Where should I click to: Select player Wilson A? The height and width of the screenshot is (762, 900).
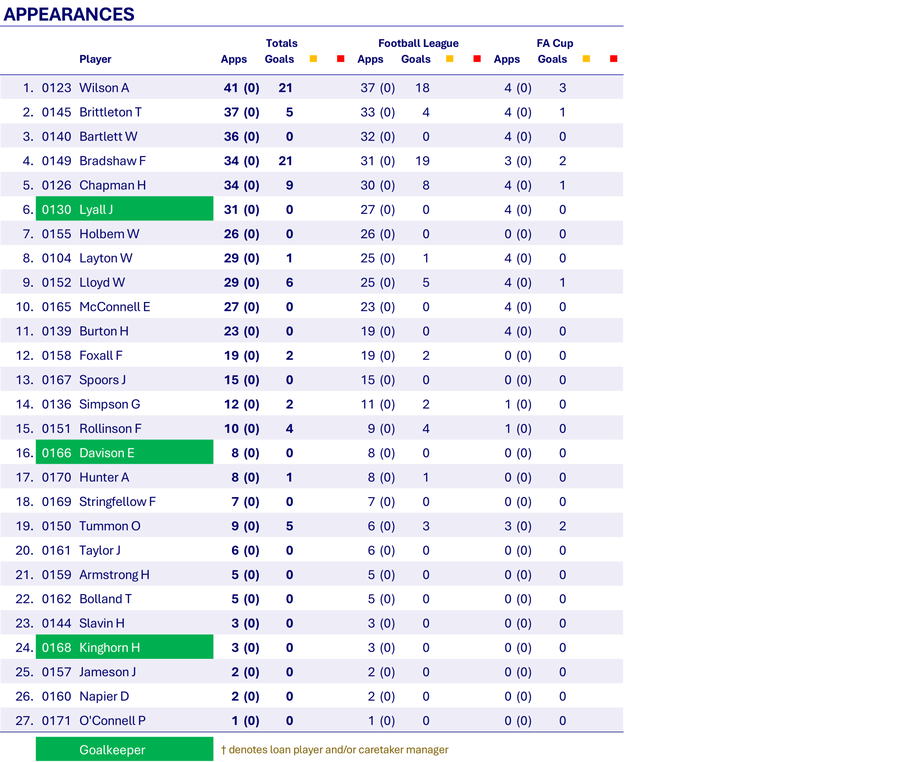[104, 88]
